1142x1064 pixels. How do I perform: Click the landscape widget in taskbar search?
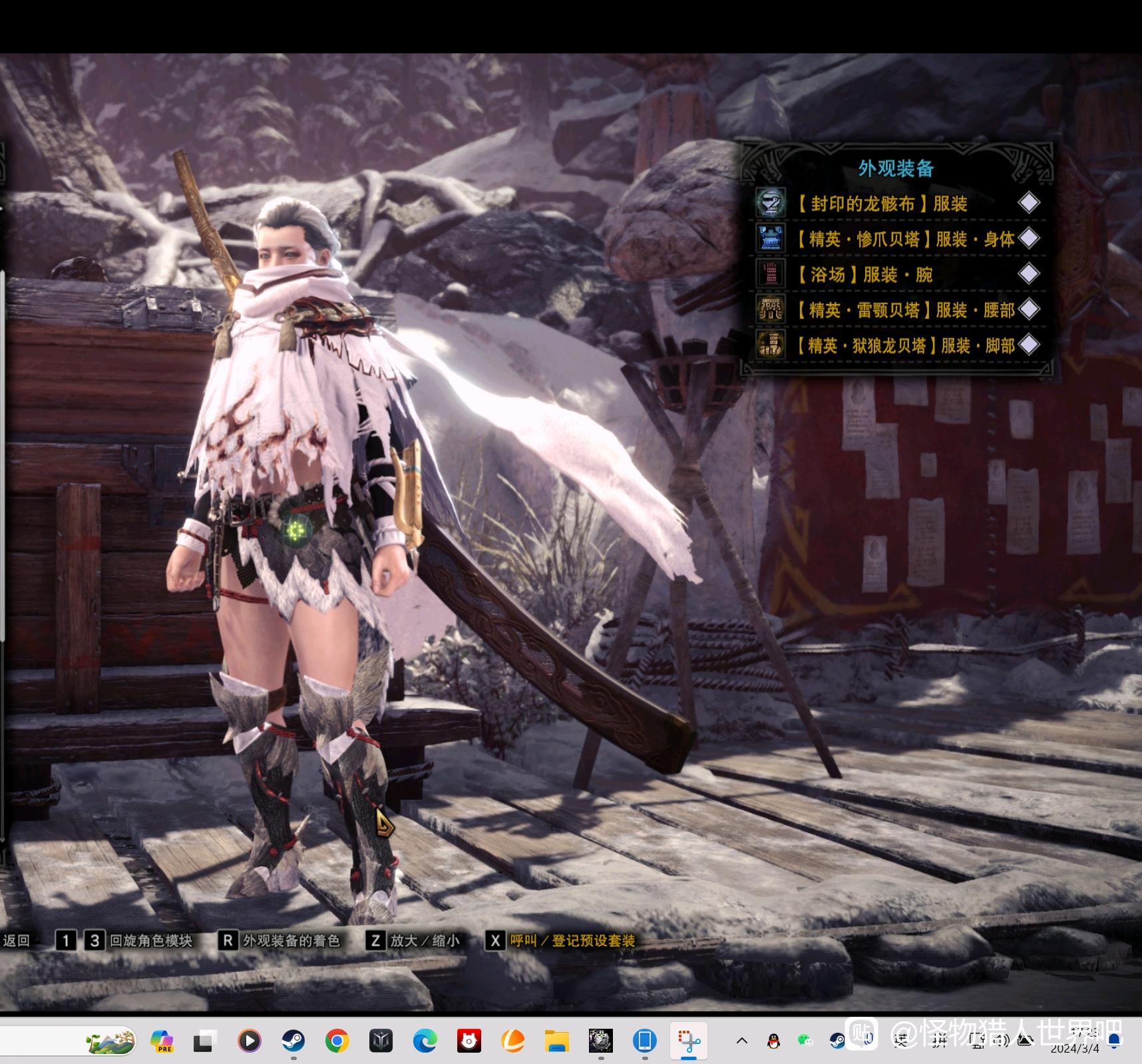click(x=110, y=1041)
